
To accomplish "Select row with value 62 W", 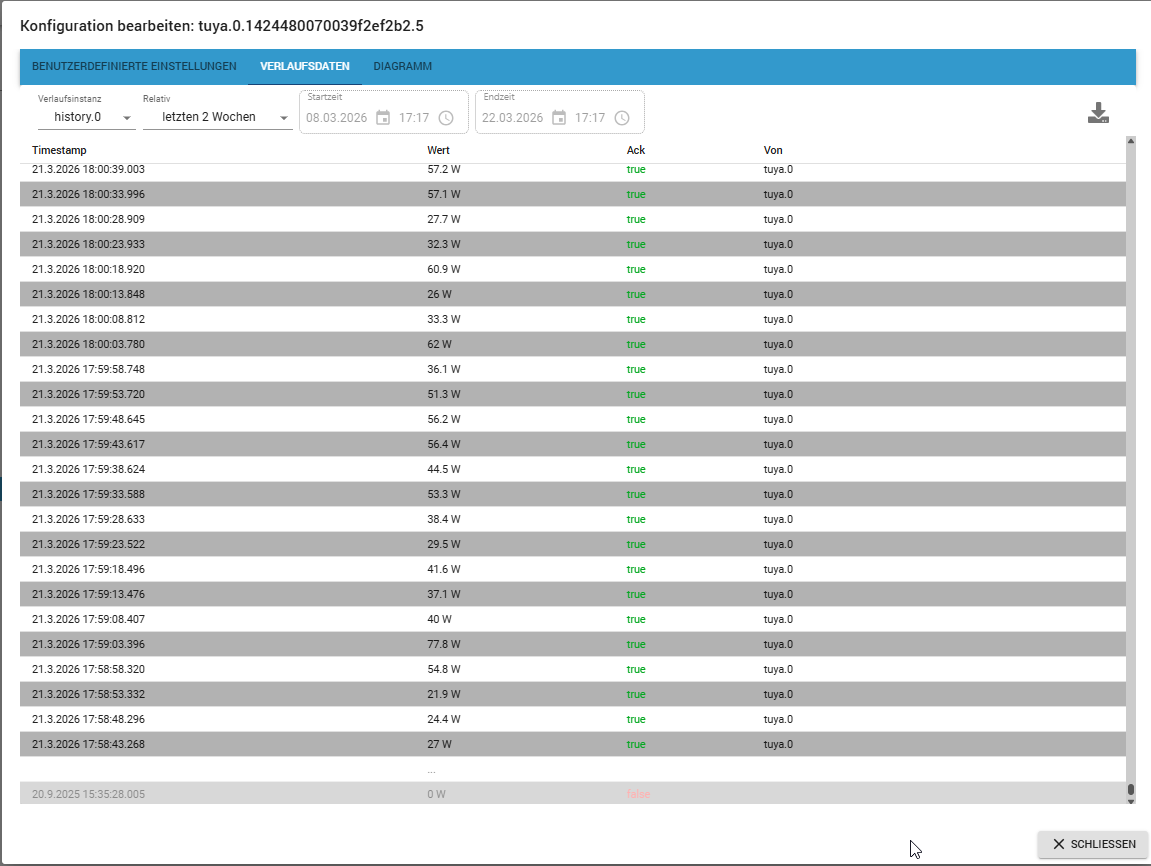I will (573, 344).
